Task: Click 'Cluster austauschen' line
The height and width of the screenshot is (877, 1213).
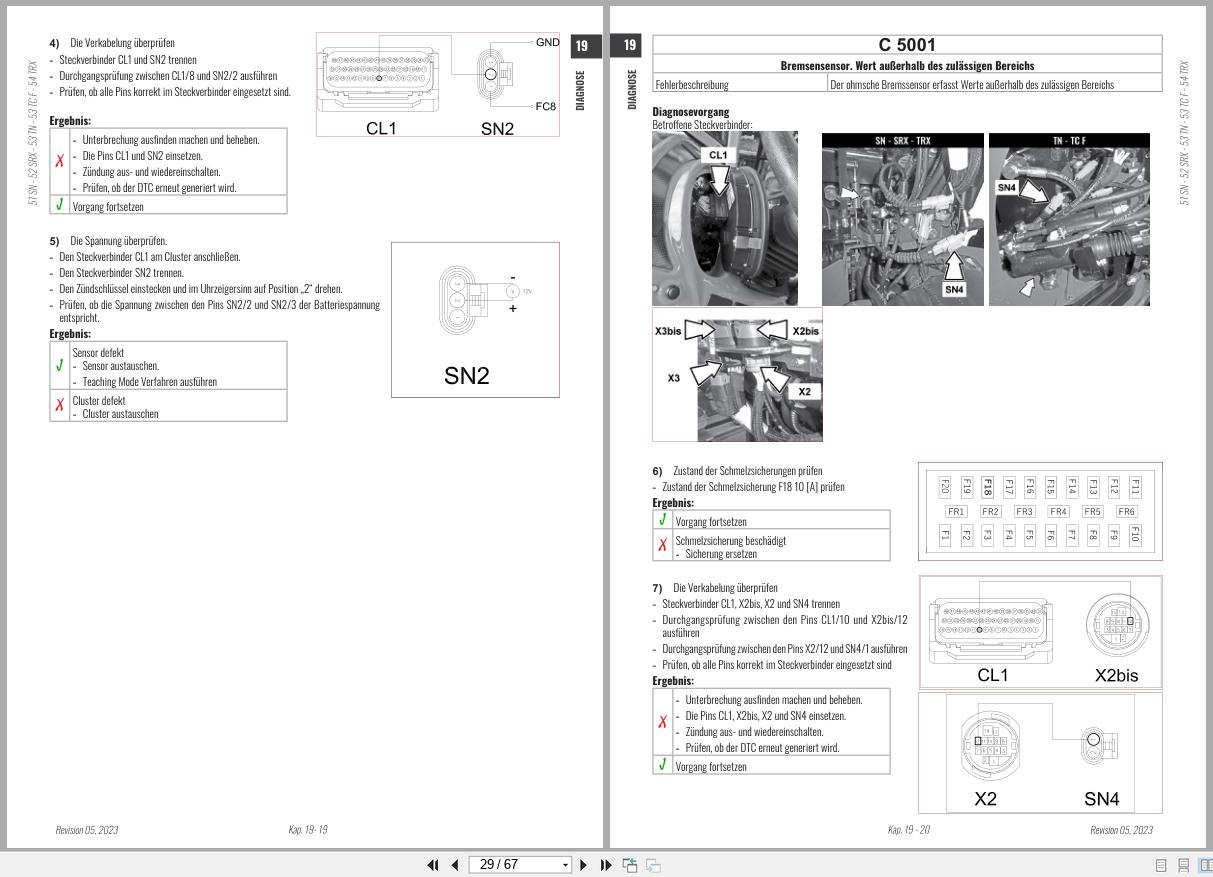Action: point(120,414)
